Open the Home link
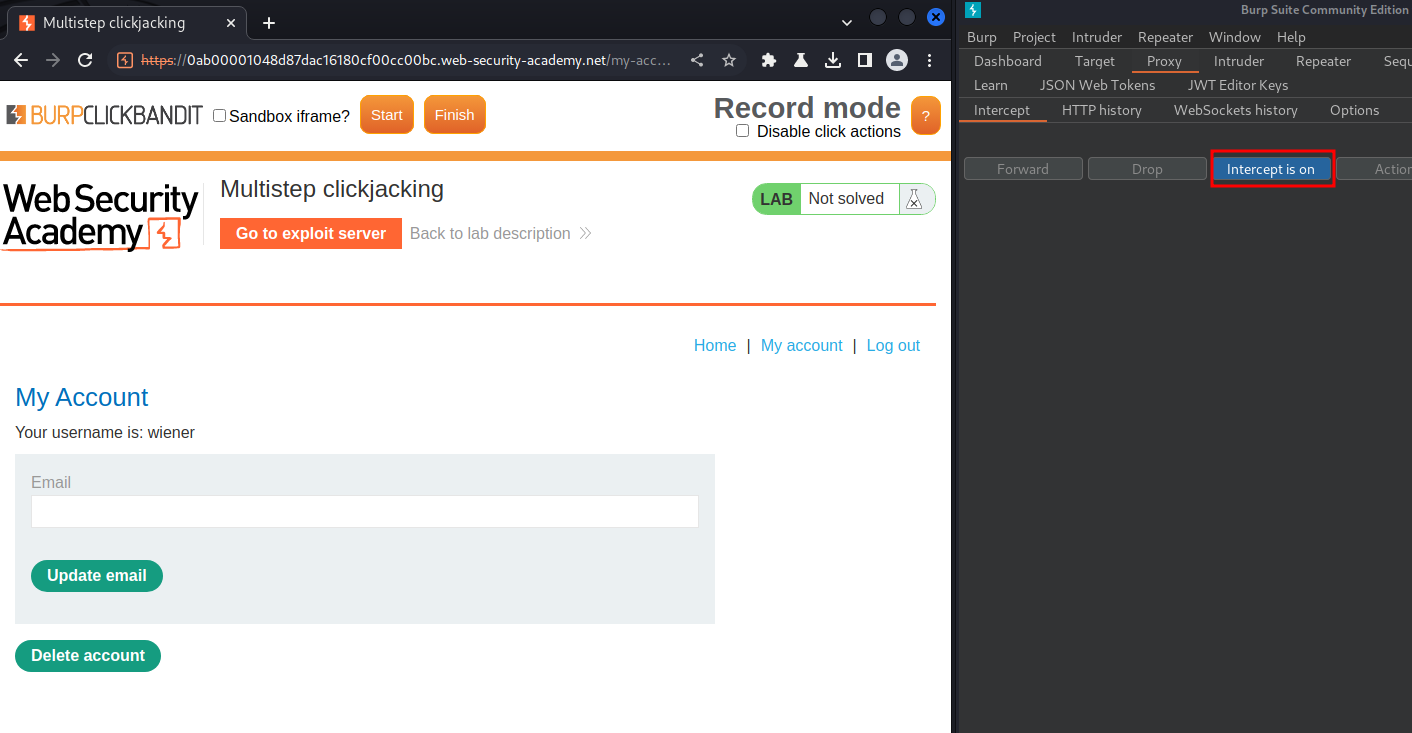This screenshot has height=733, width=1412. click(715, 345)
